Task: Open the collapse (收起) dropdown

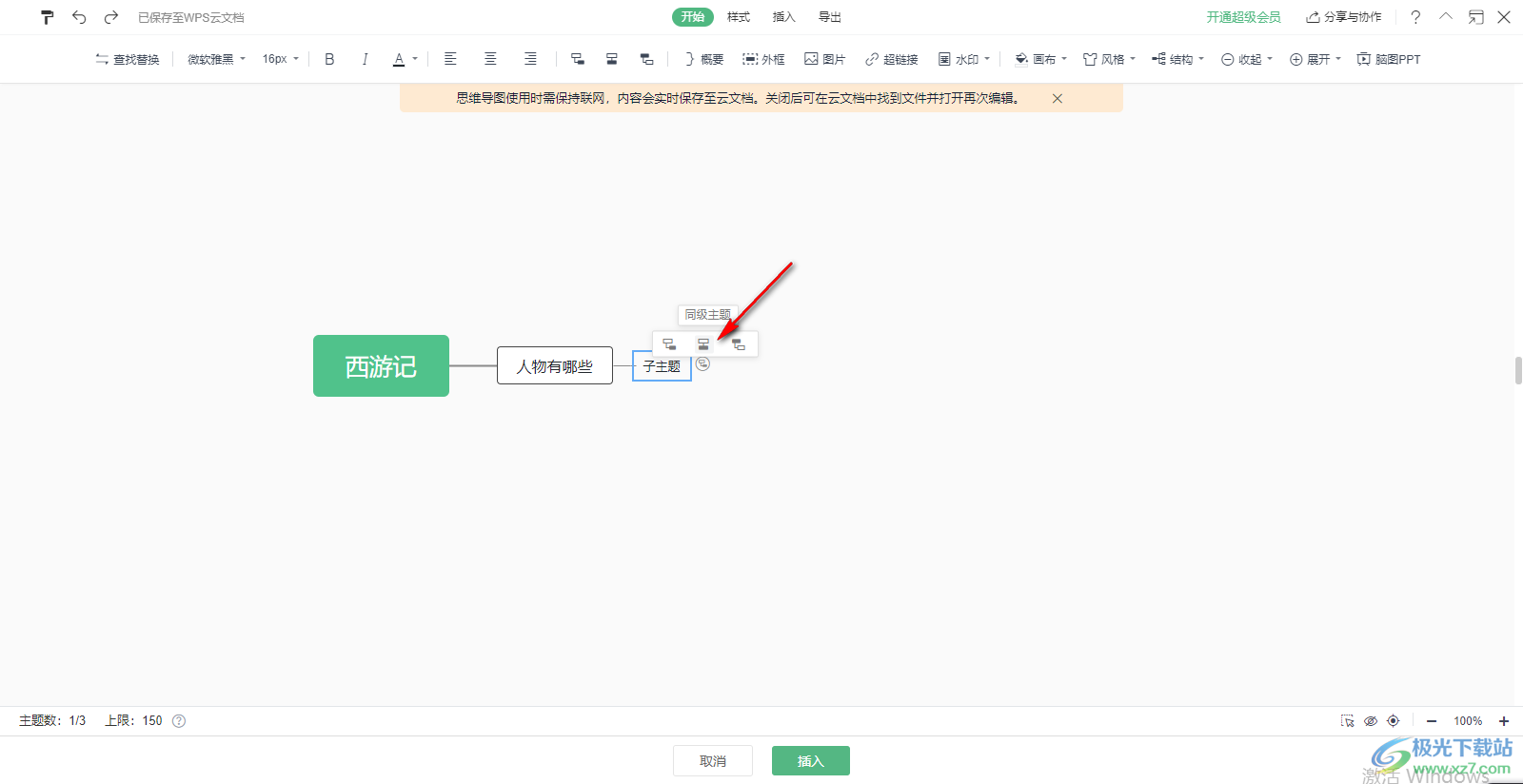Action: click(x=1246, y=59)
